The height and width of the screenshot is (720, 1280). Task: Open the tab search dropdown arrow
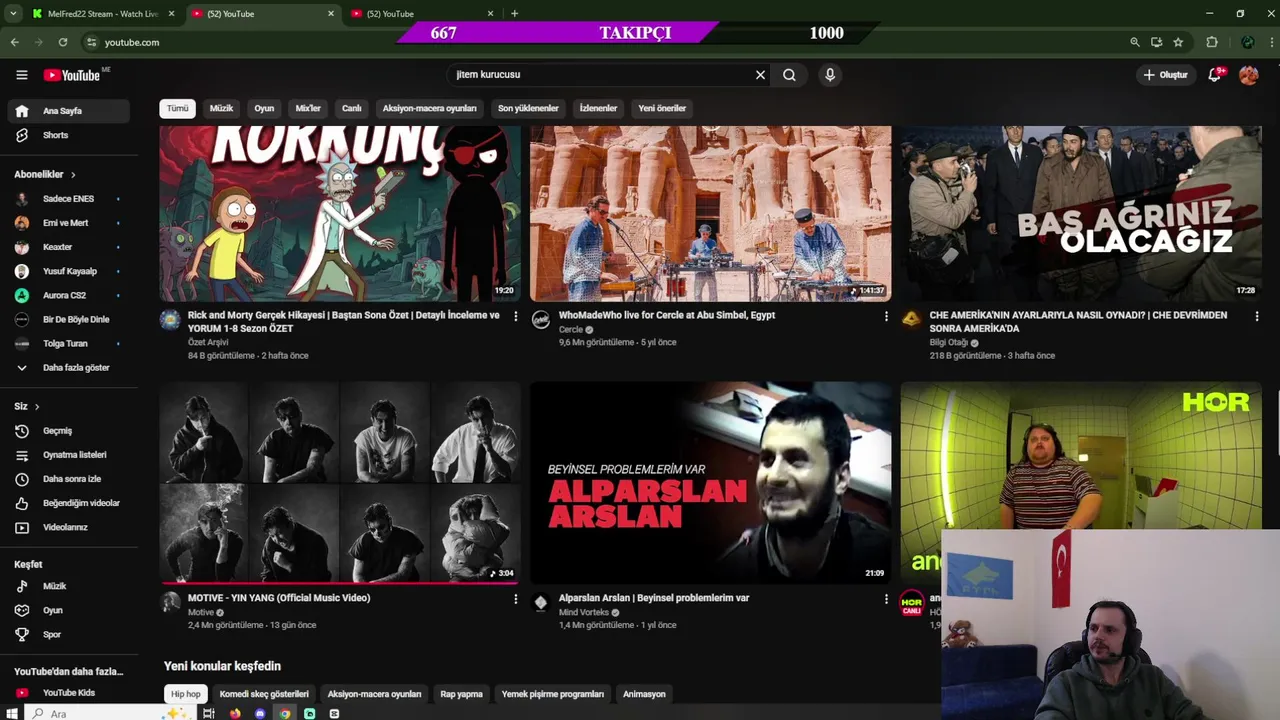13,14
